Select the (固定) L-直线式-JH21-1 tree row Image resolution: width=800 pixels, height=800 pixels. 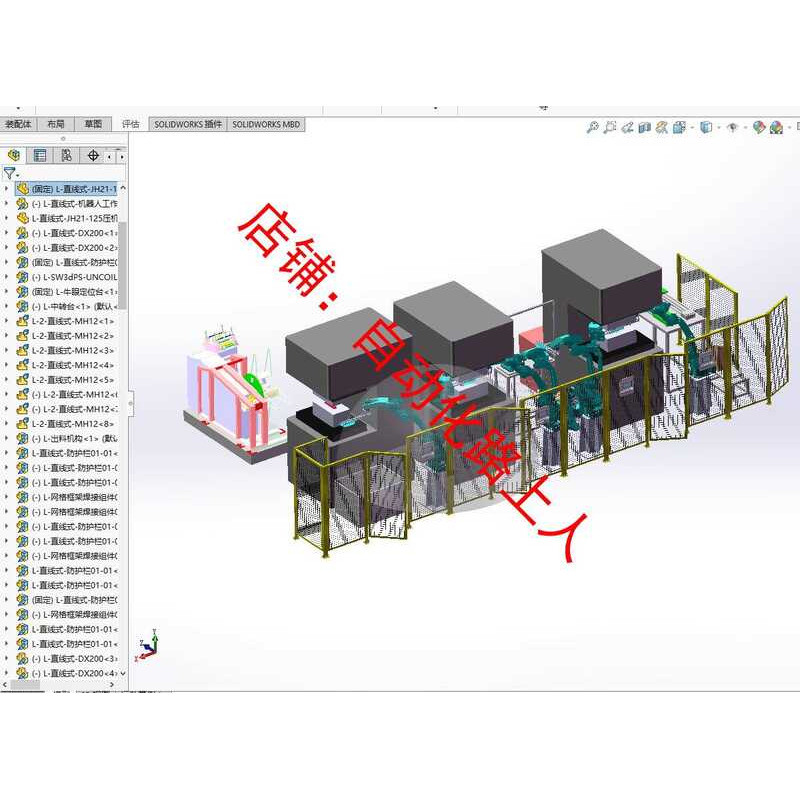click(x=66, y=189)
